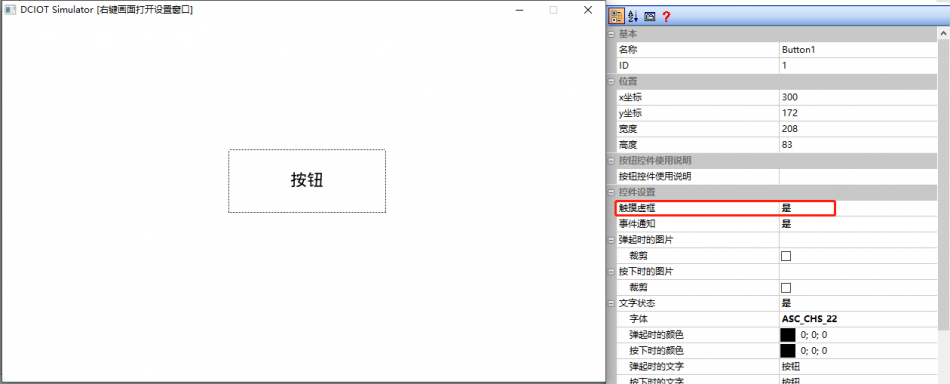Collapse the 文字状态 group
The image size is (950, 384).
[611, 303]
